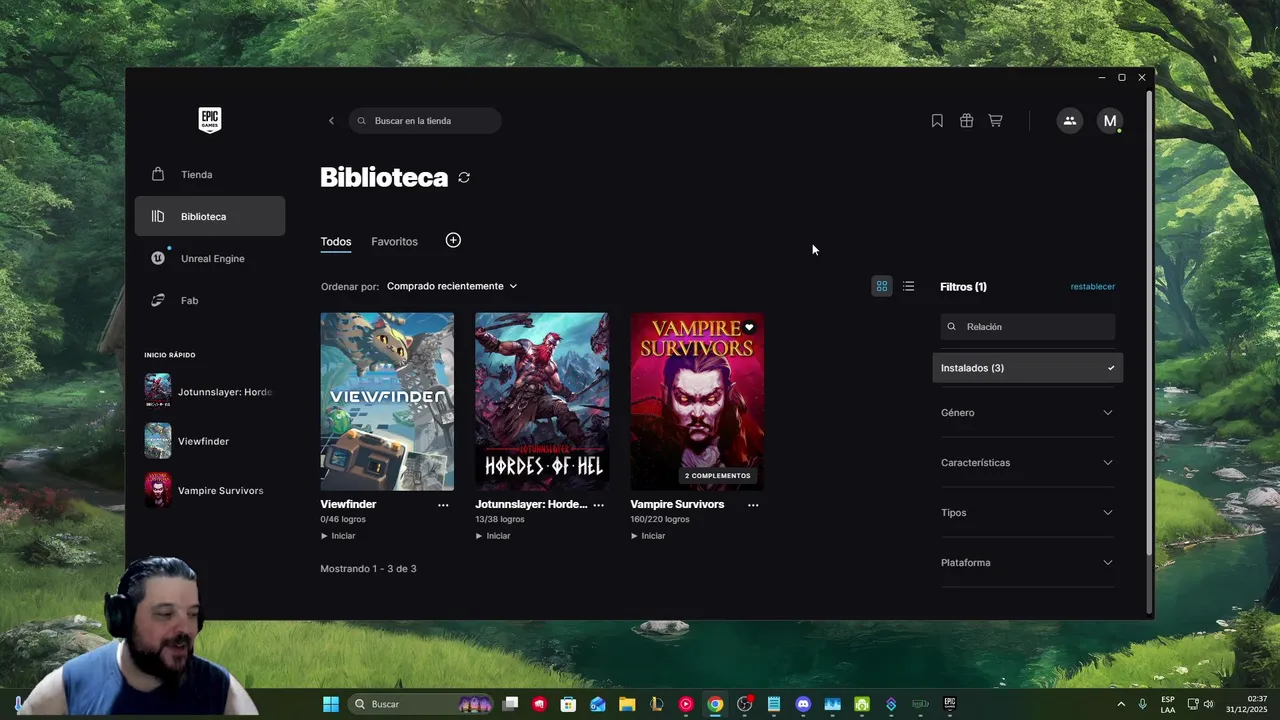This screenshot has width=1280, height=720.
Task: Open Microsoft Store from the taskbar
Action: tap(568, 704)
